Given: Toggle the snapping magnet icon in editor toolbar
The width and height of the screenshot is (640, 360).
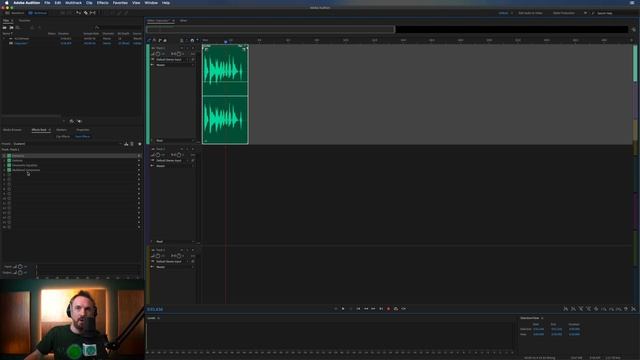Looking at the screenshot, I should [192, 40].
